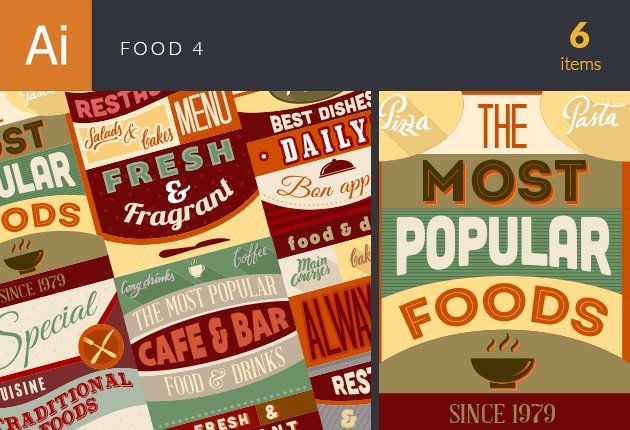630x430 pixels.
Task: Click the 6 items count label
Action: (580, 47)
